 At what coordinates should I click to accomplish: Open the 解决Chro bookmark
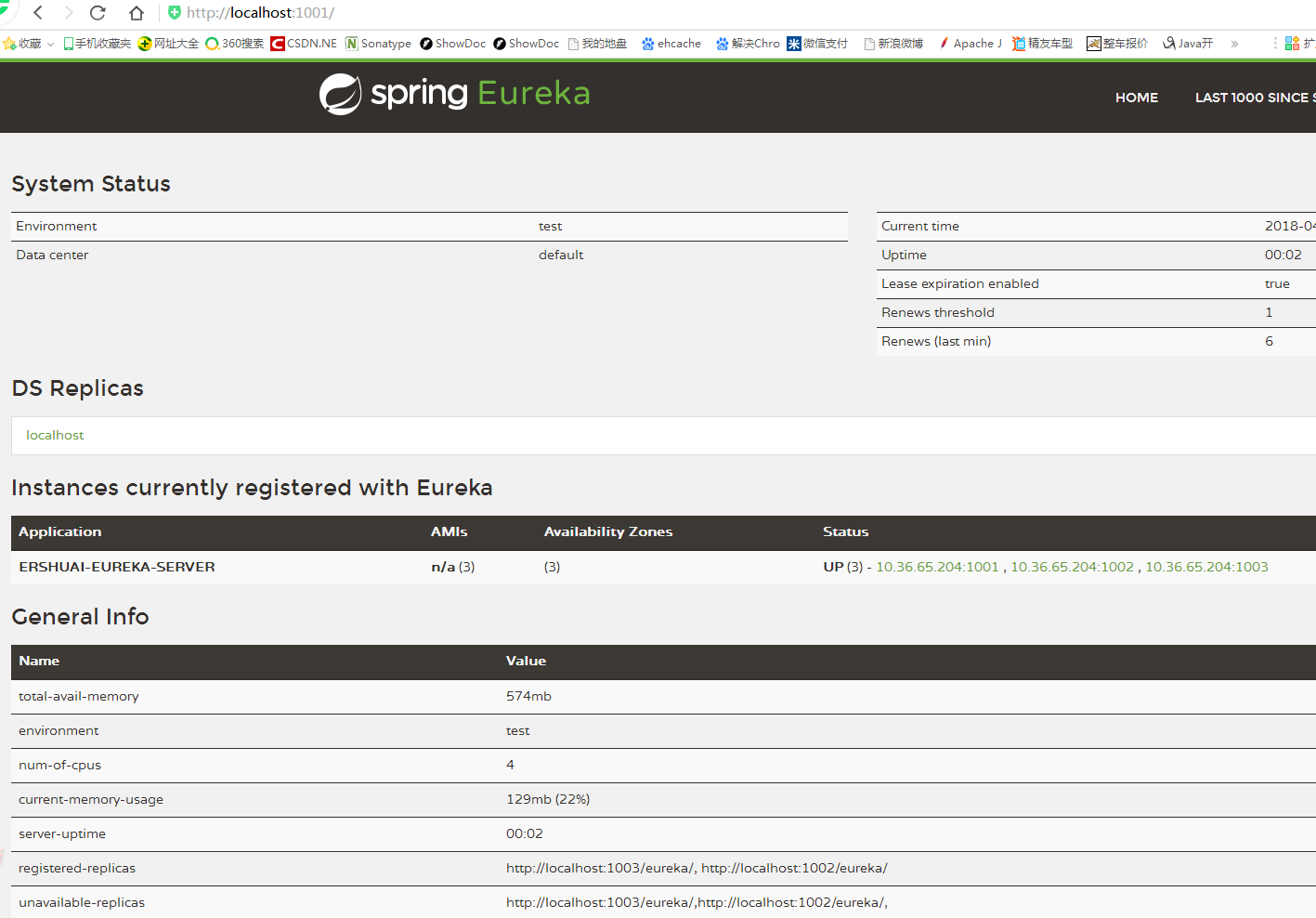pyautogui.click(x=748, y=44)
